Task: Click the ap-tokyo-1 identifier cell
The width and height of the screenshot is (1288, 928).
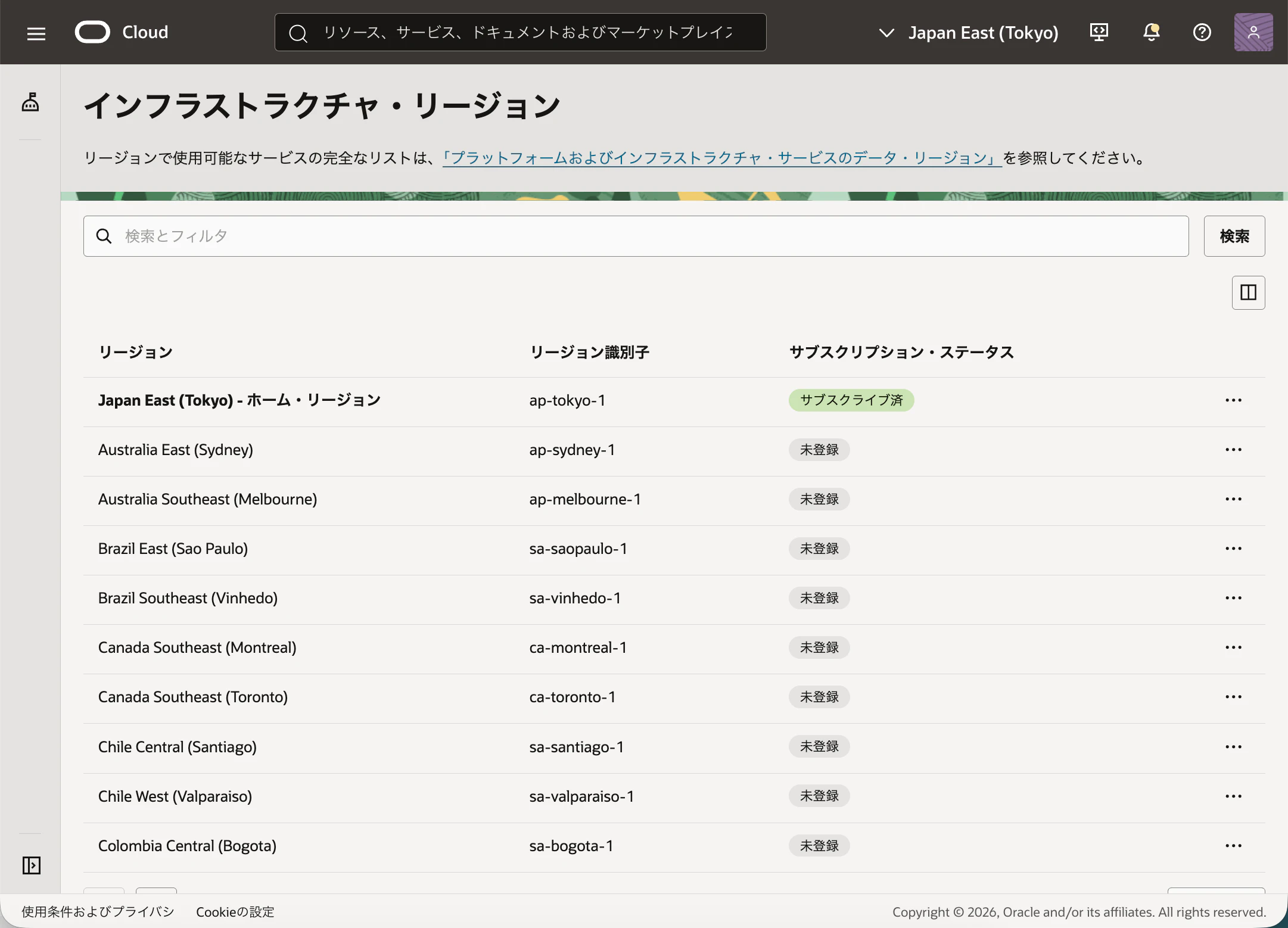Action: pos(568,400)
